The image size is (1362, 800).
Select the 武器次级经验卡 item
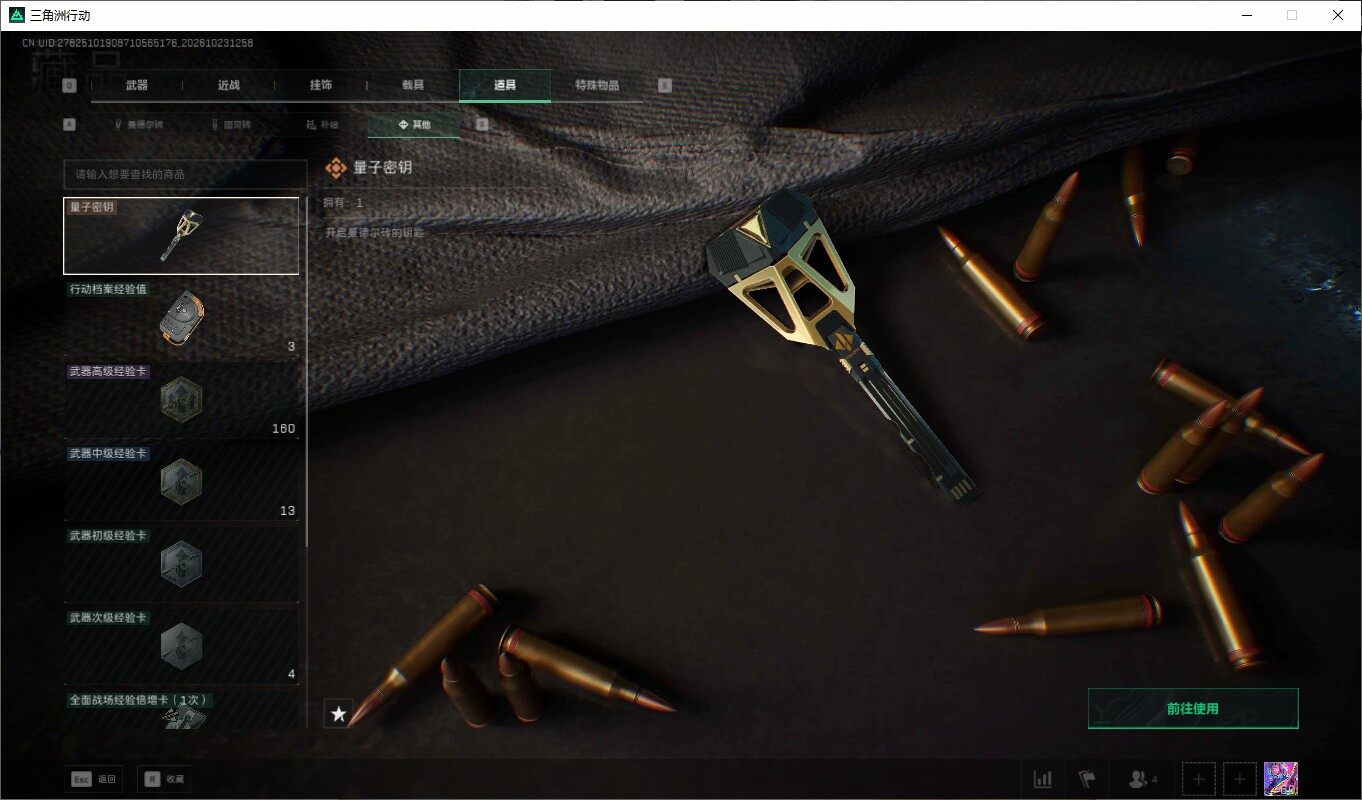pos(181,646)
